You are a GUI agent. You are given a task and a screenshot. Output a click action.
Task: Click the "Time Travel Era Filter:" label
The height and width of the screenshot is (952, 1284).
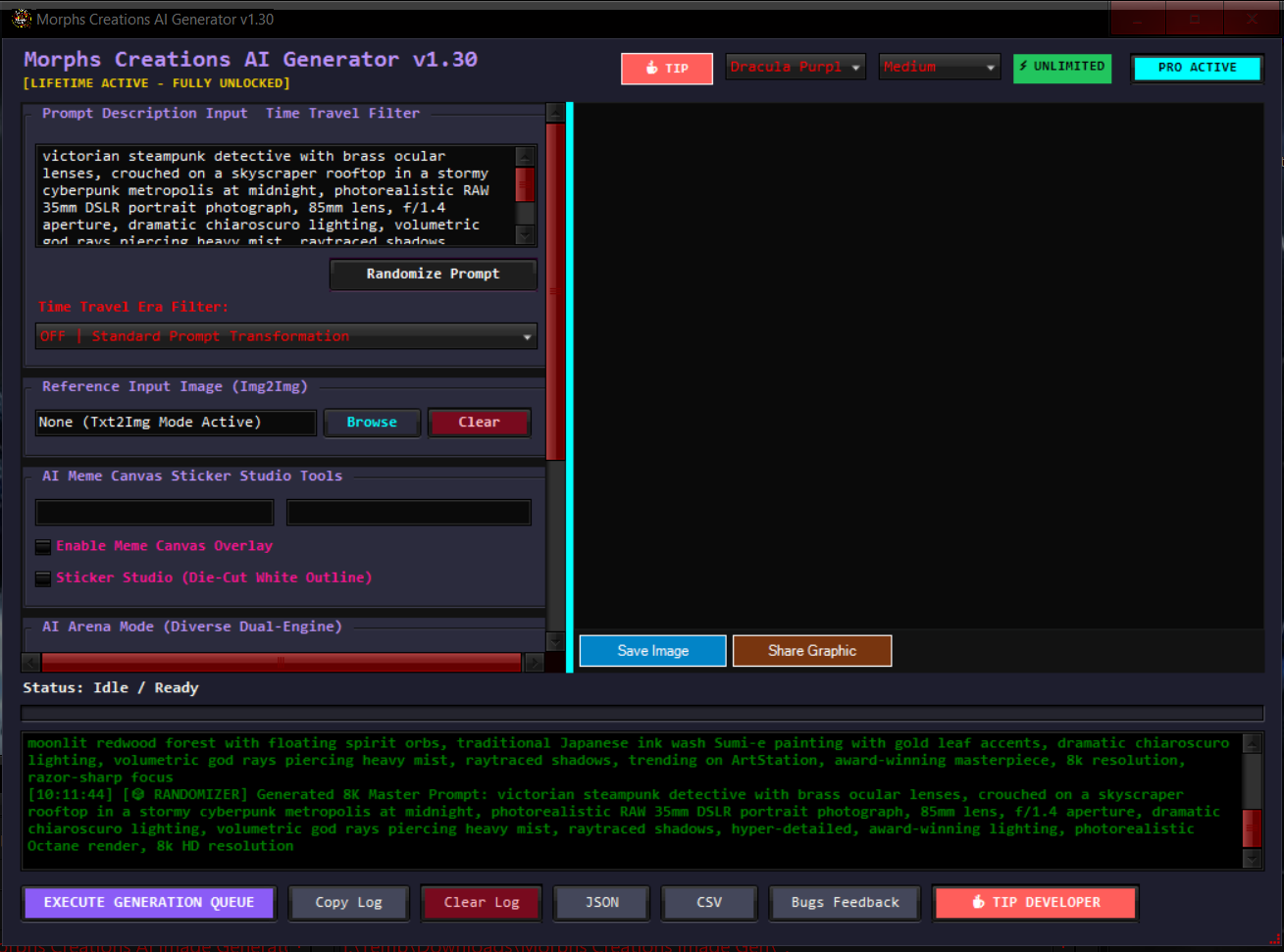pos(133,307)
